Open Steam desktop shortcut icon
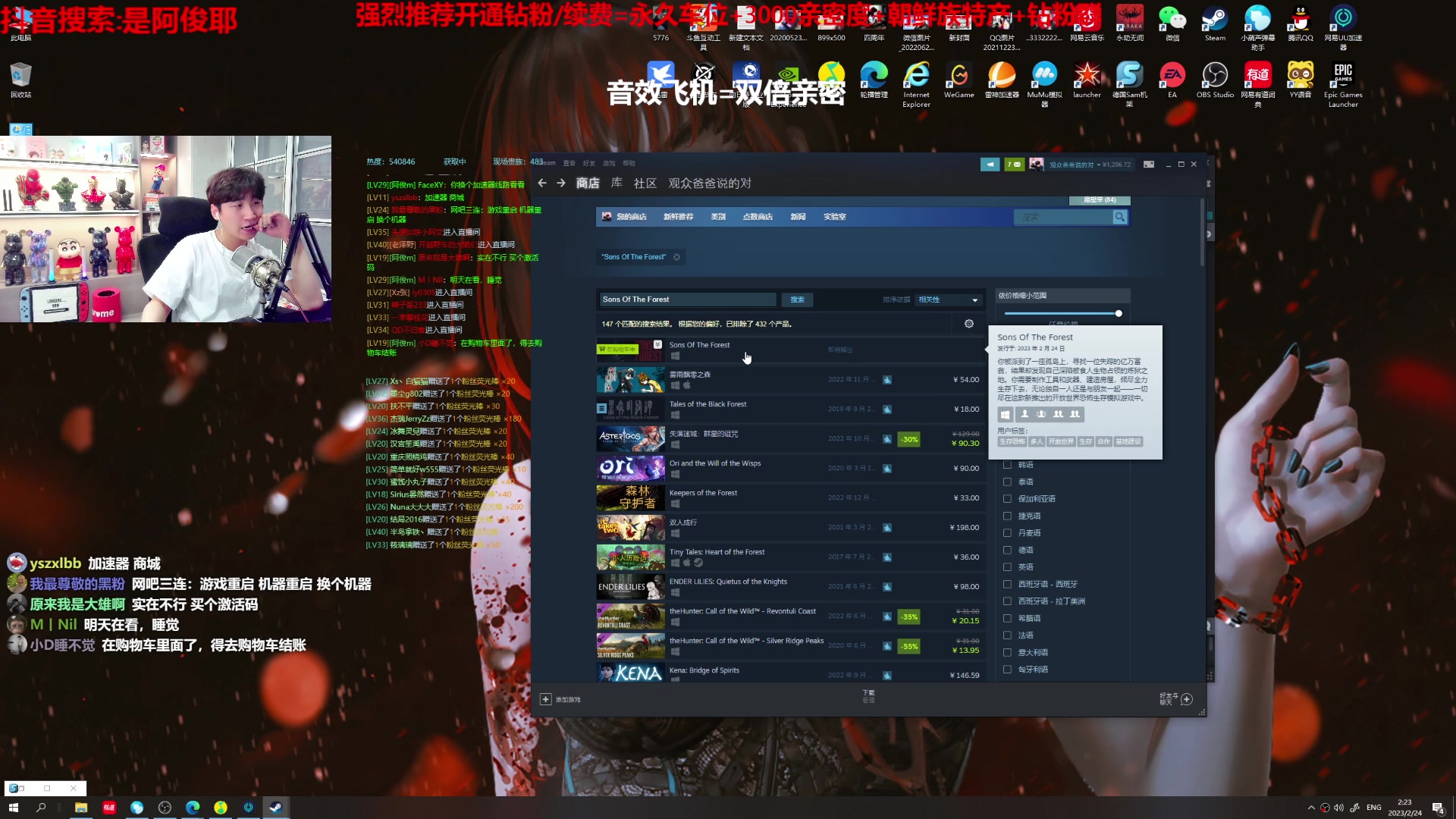The width and height of the screenshot is (1456, 819). (x=1215, y=23)
